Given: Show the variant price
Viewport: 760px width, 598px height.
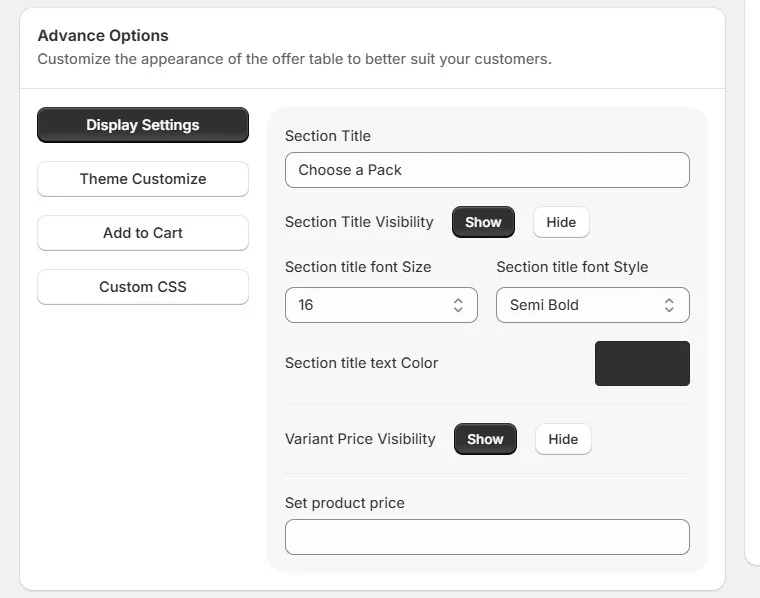Looking at the screenshot, I should point(485,439).
